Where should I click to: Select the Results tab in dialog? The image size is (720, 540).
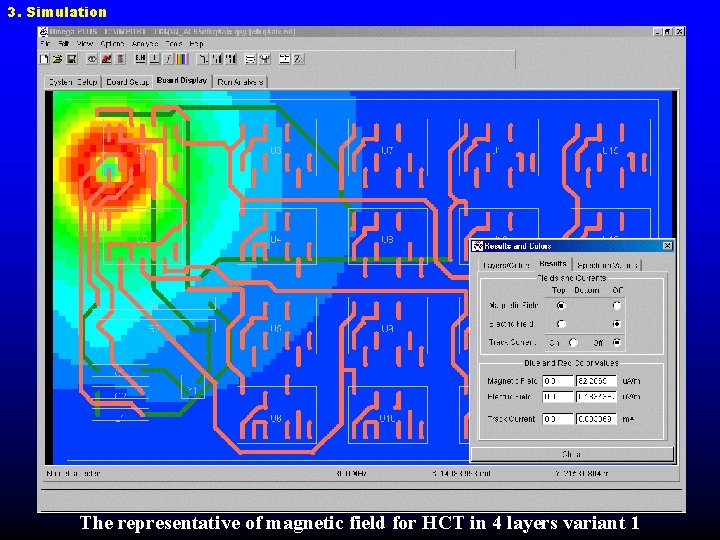(x=552, y=264)
